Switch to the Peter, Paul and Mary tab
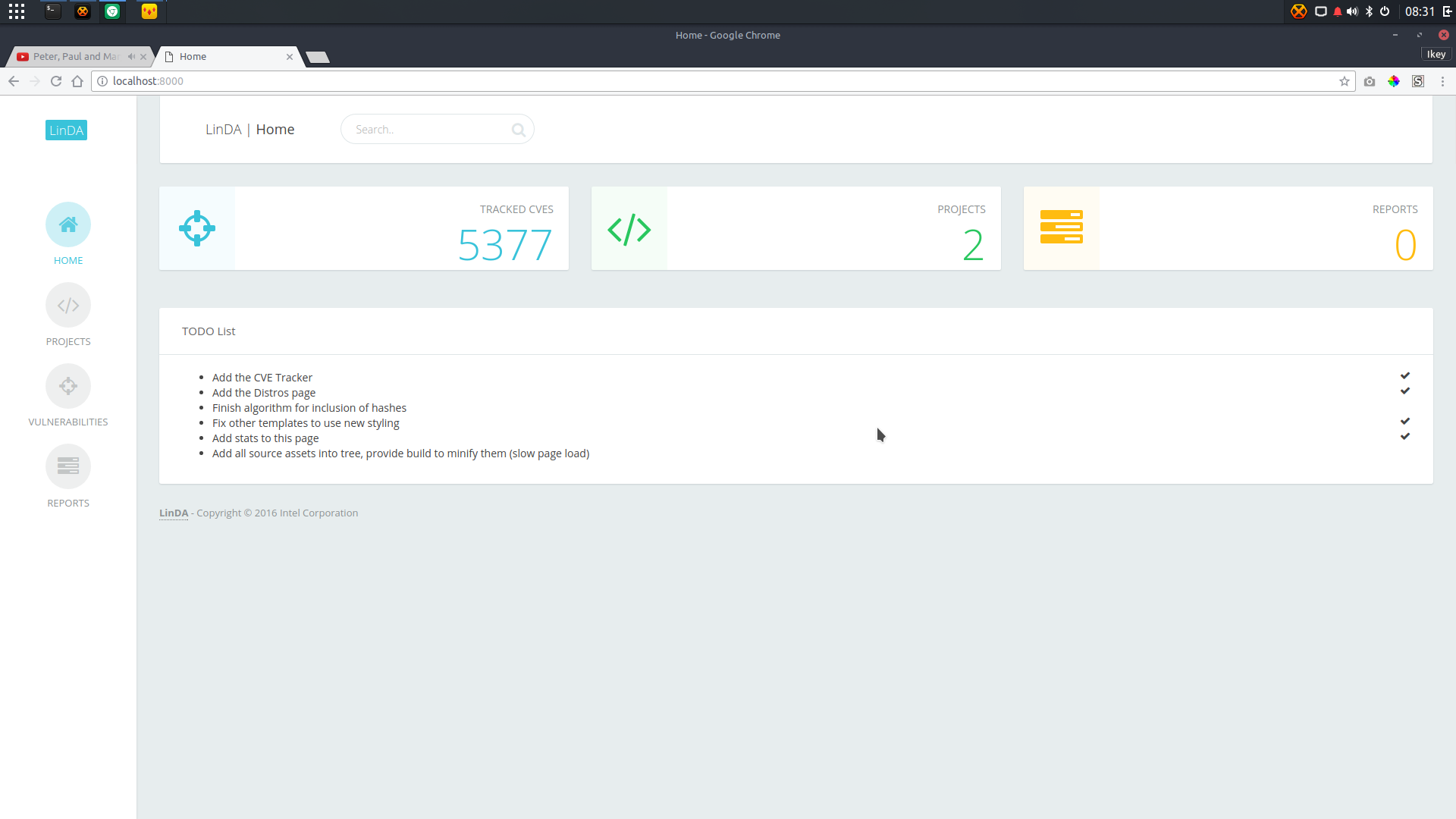The height and width of the screenshot is (819, 1456). click(79, 56)
